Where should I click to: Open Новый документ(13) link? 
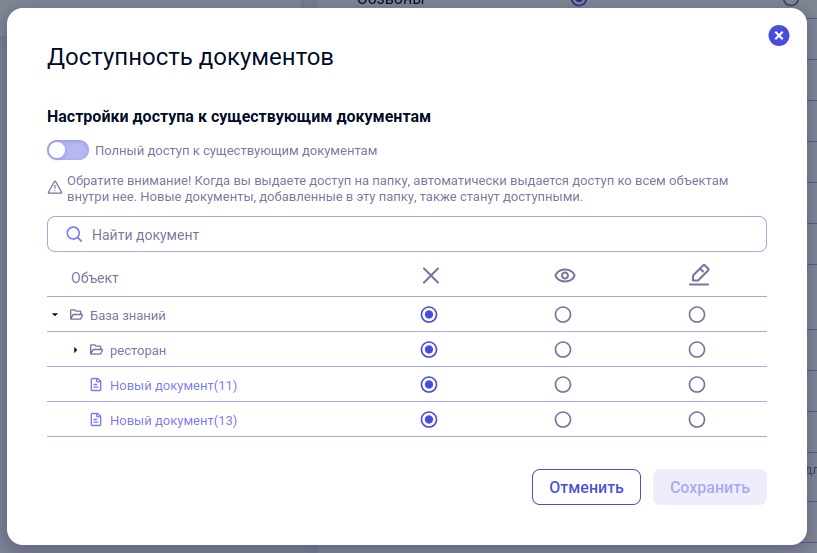[x=174, y=421]
